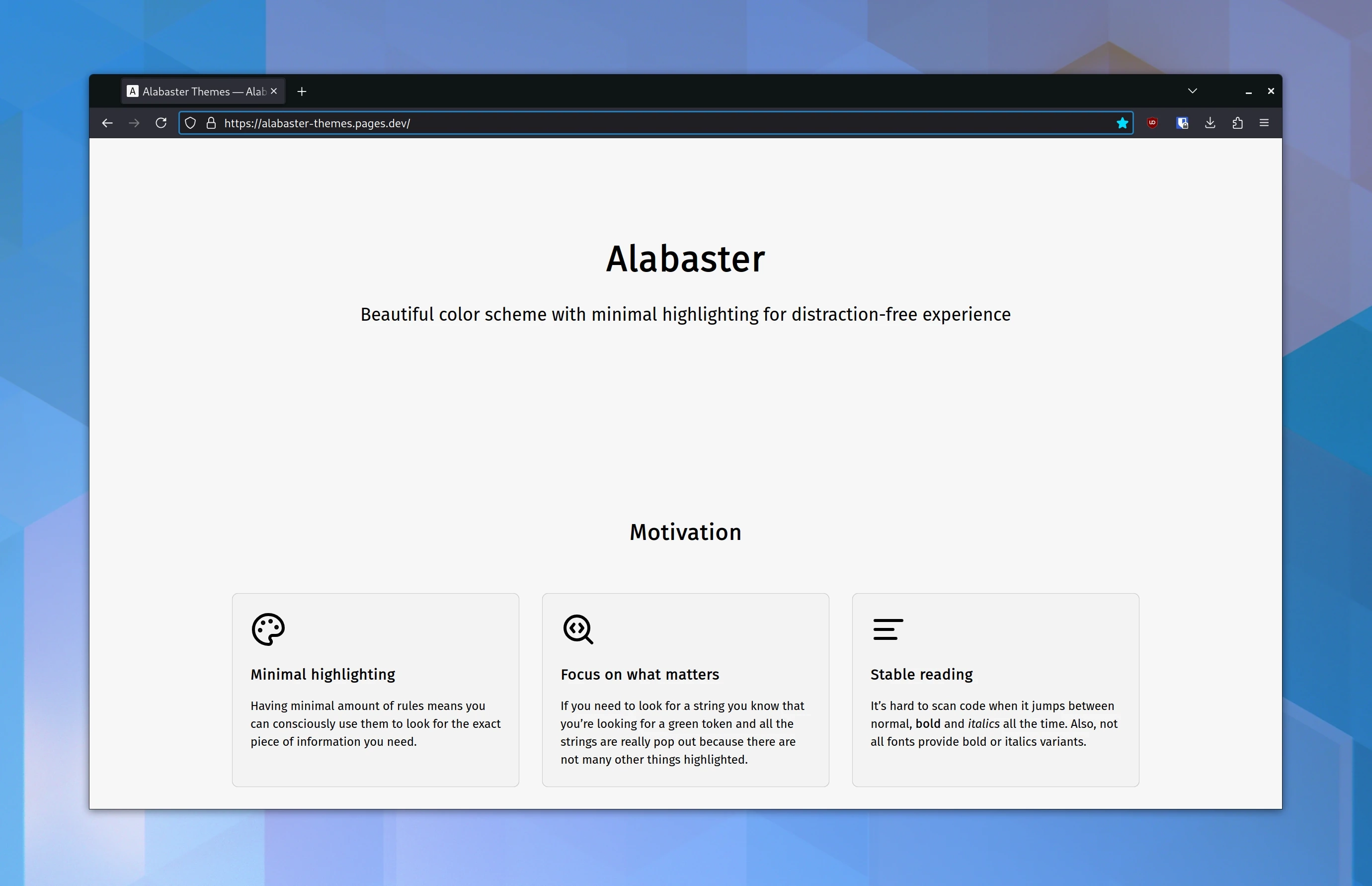Image resolution: width=1372 pixels, height=886 pixels.
Task: Open the uBlock Origin extension menu
Action: pos(1152,122)
